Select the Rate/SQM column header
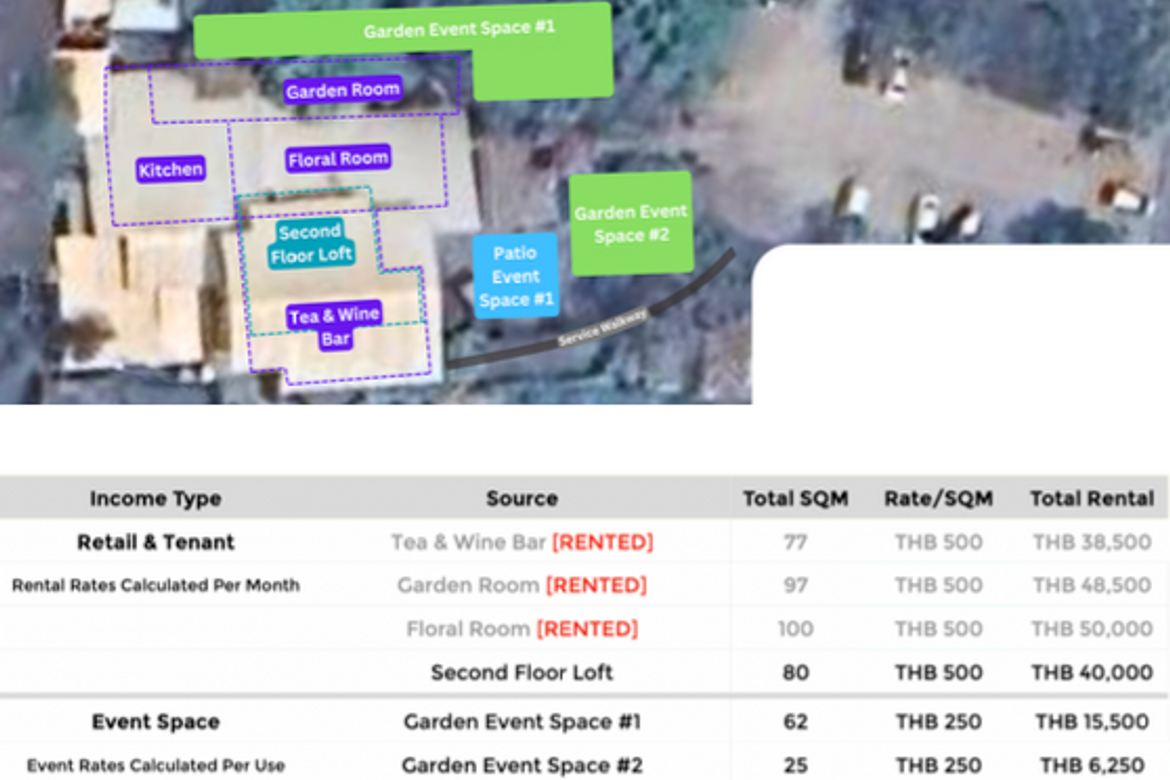Screen dimensions: 1170x780 click(x=938, y=498)
